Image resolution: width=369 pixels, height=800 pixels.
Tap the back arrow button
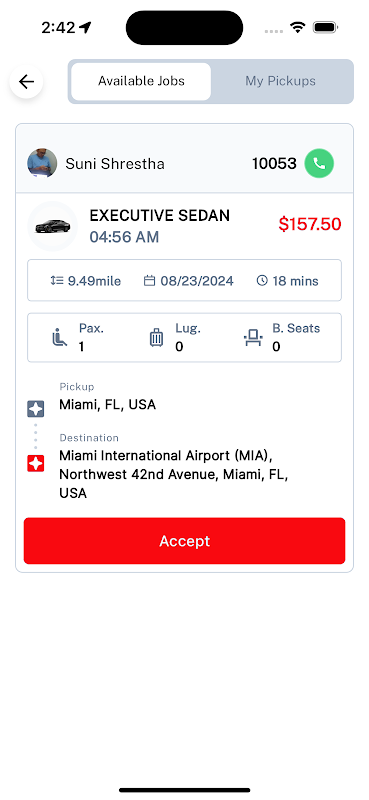26,82
